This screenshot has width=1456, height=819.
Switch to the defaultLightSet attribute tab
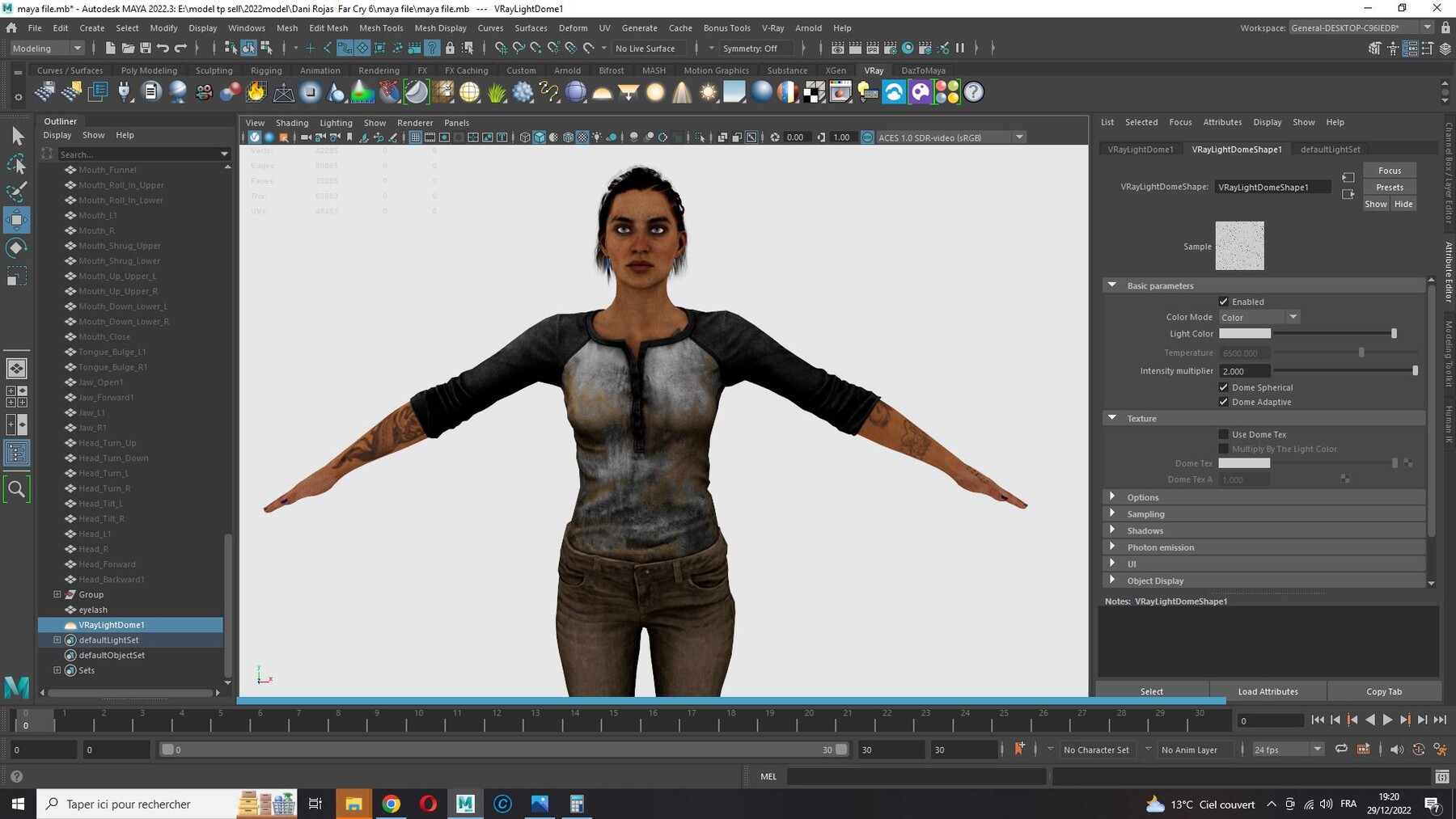pos(1330,149)
